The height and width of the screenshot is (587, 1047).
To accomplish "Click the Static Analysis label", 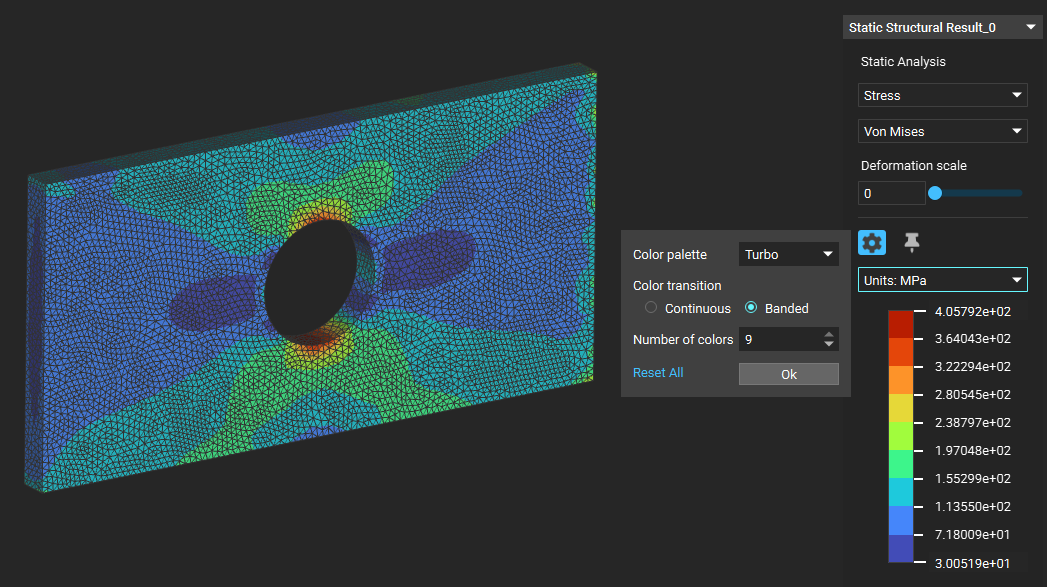I will pyautogui.click(x=903, y=61).
